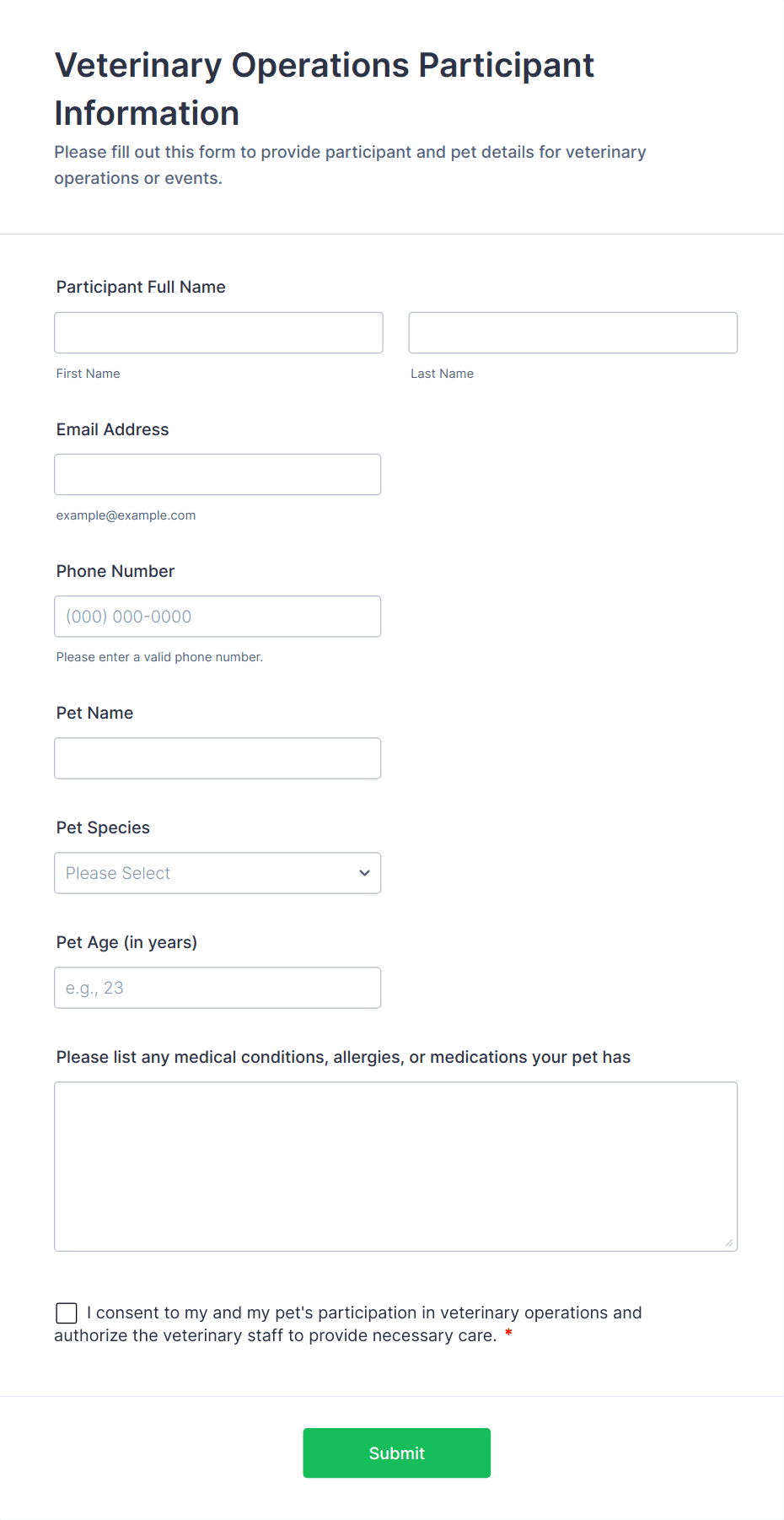
Task: Click the "First Name" sublabel
Action: (88, 374)
